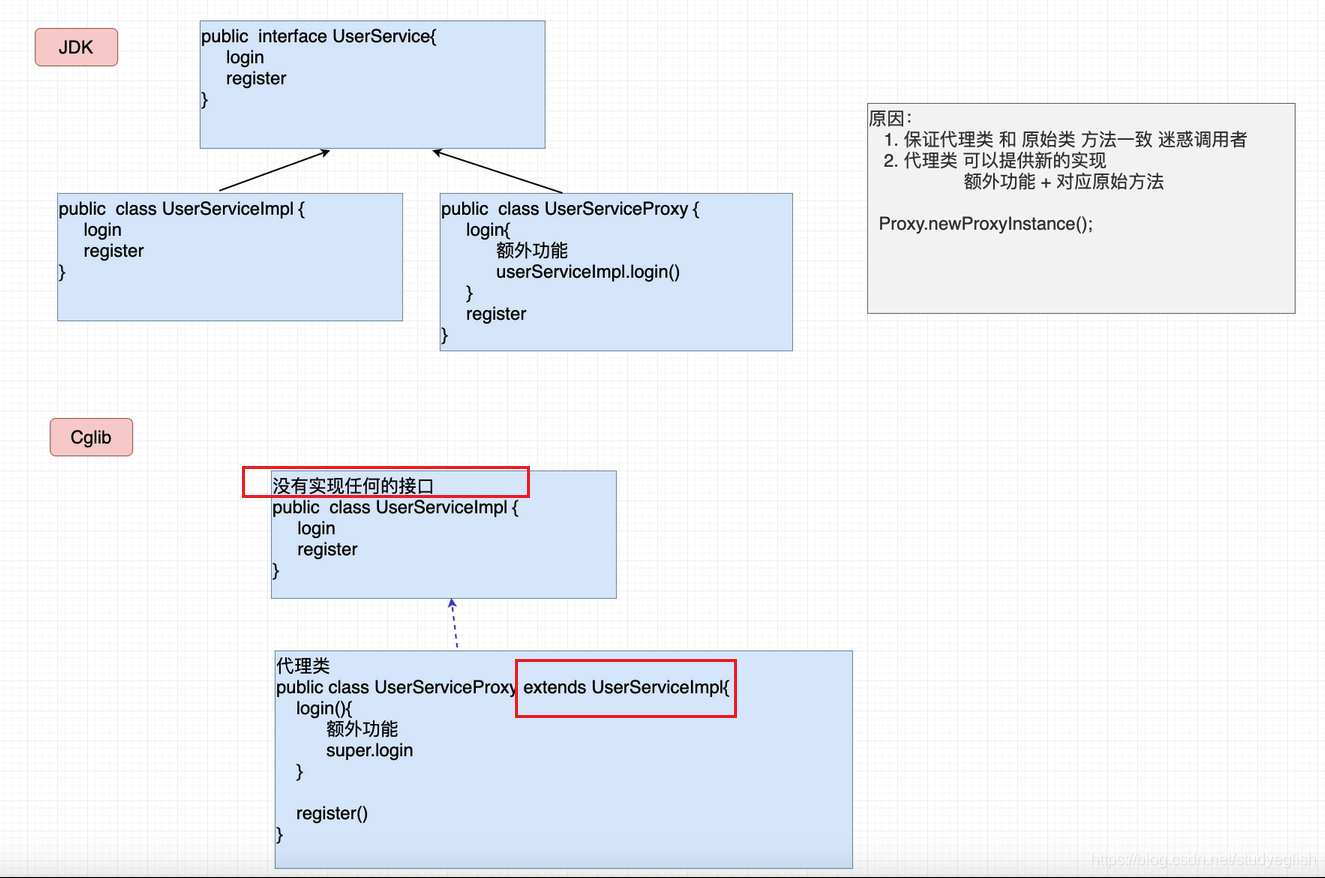This screenshot has width=1325, height=878.
Task: Click the 'login{' line in the JDK UserServiceProxy box
Action: (x=488, y=230)
